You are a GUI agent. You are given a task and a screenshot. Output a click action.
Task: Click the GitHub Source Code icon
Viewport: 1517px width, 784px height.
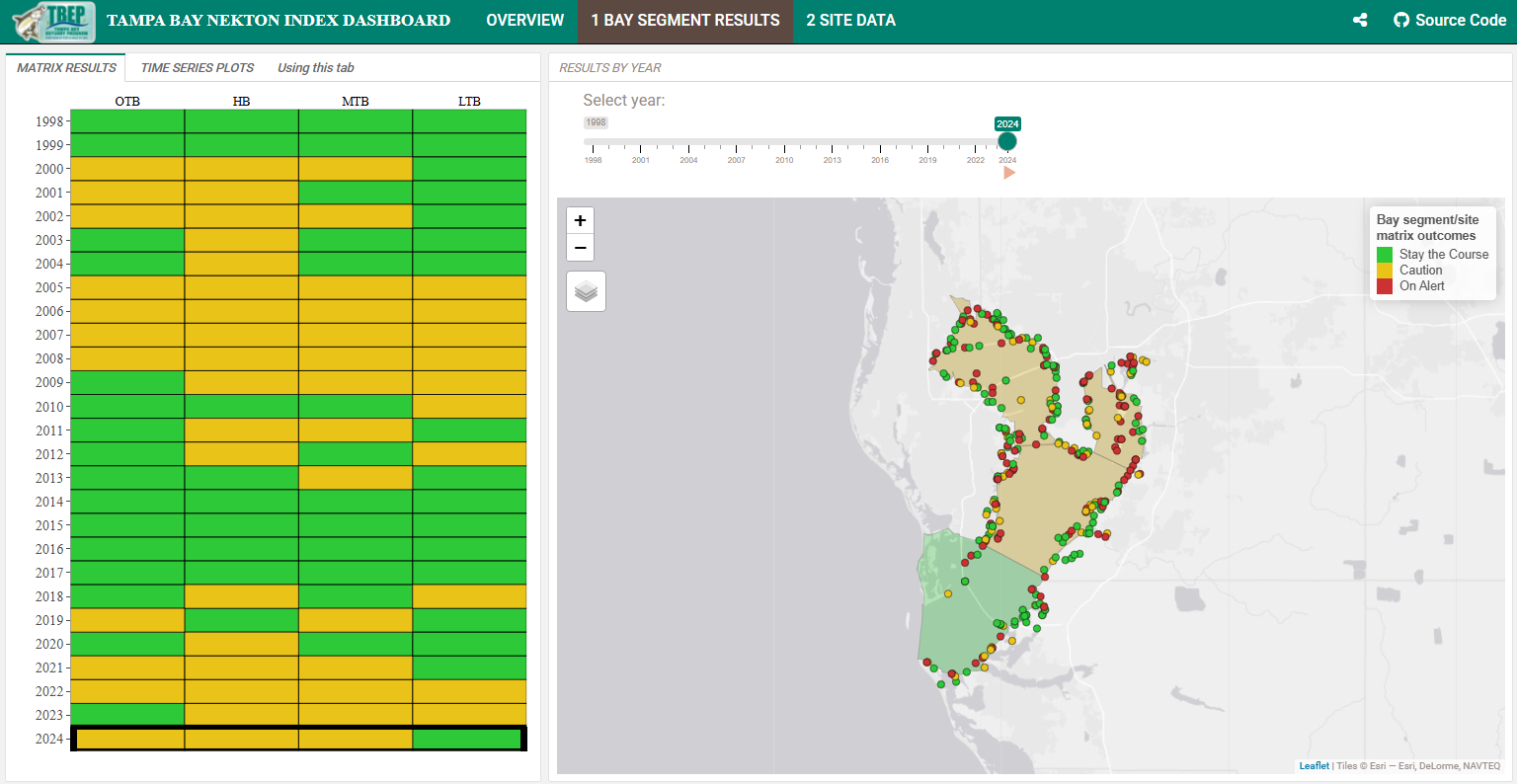[x=1401, y=20]
